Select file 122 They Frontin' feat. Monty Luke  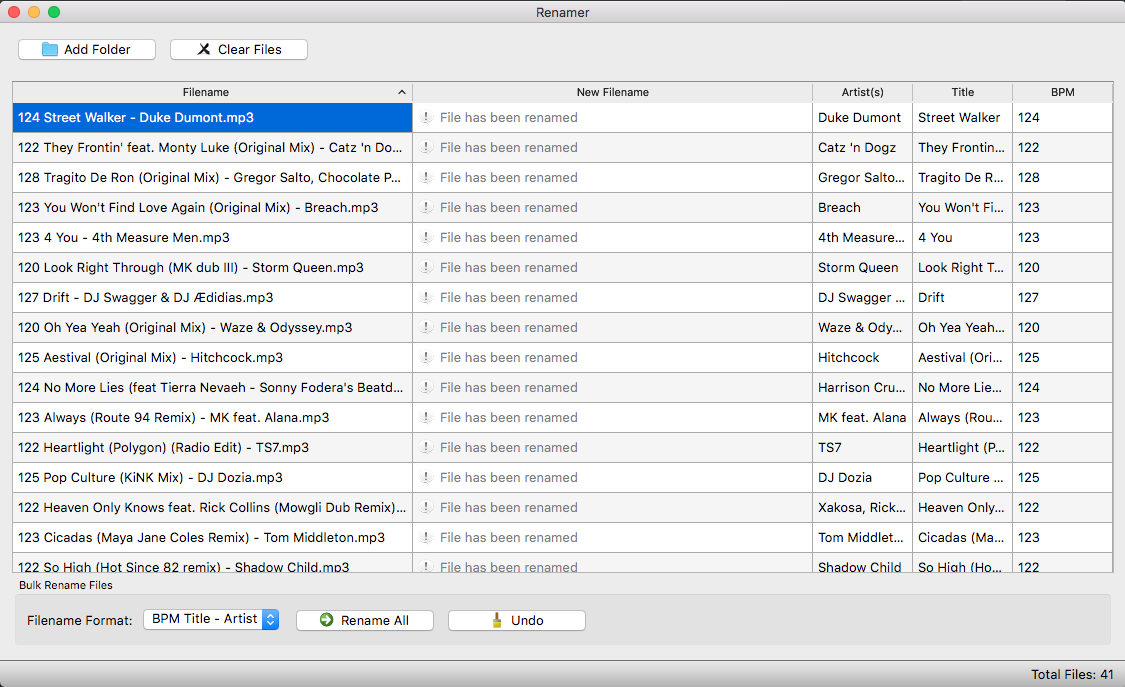210,148
